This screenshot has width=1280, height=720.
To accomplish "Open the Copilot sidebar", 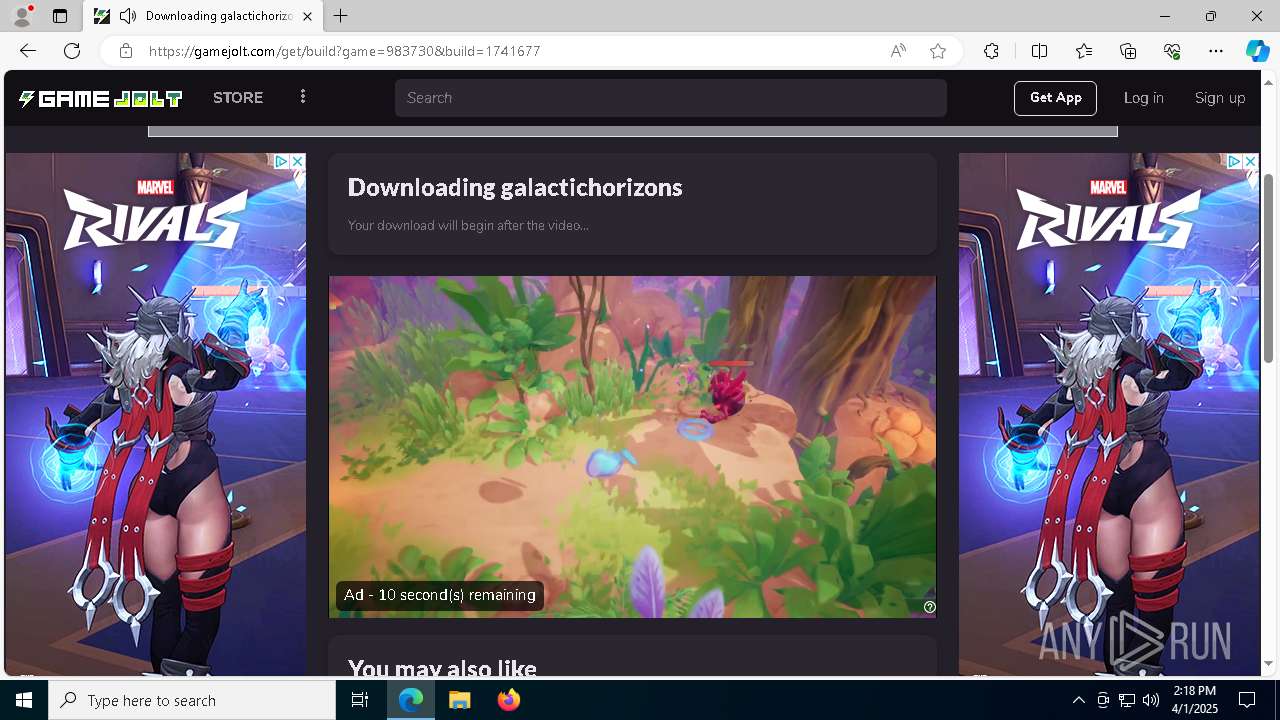I will click(x=1257, y=51).
